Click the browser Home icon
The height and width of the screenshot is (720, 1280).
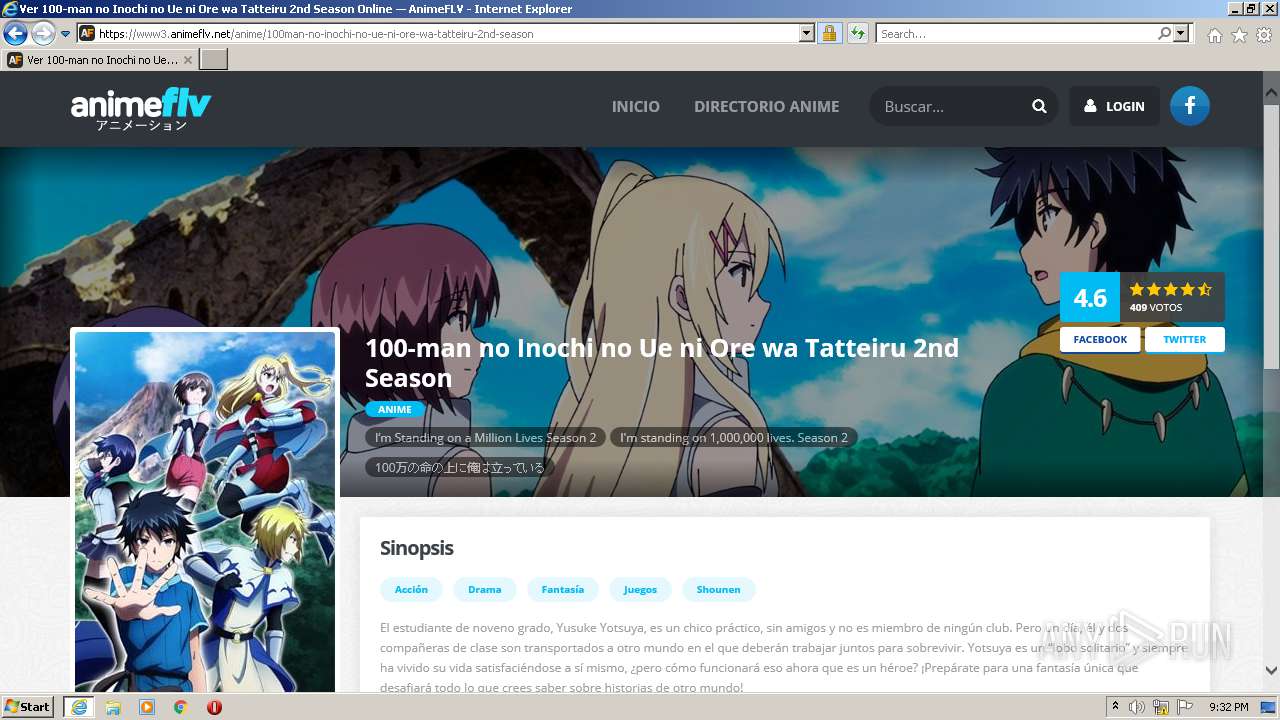click(x=1214, y=35)
